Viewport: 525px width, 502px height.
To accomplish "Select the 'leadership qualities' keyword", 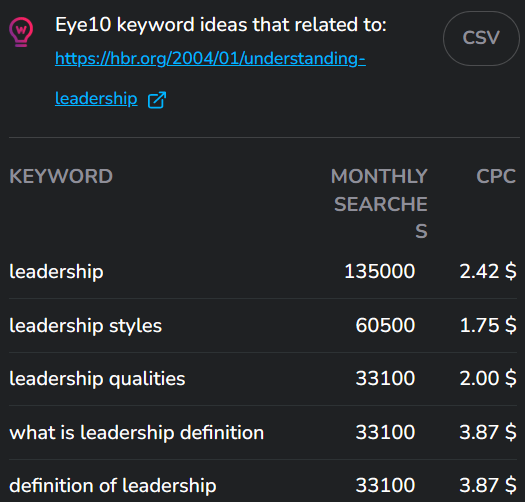I will pyautogui.click(x=97, y=379).
